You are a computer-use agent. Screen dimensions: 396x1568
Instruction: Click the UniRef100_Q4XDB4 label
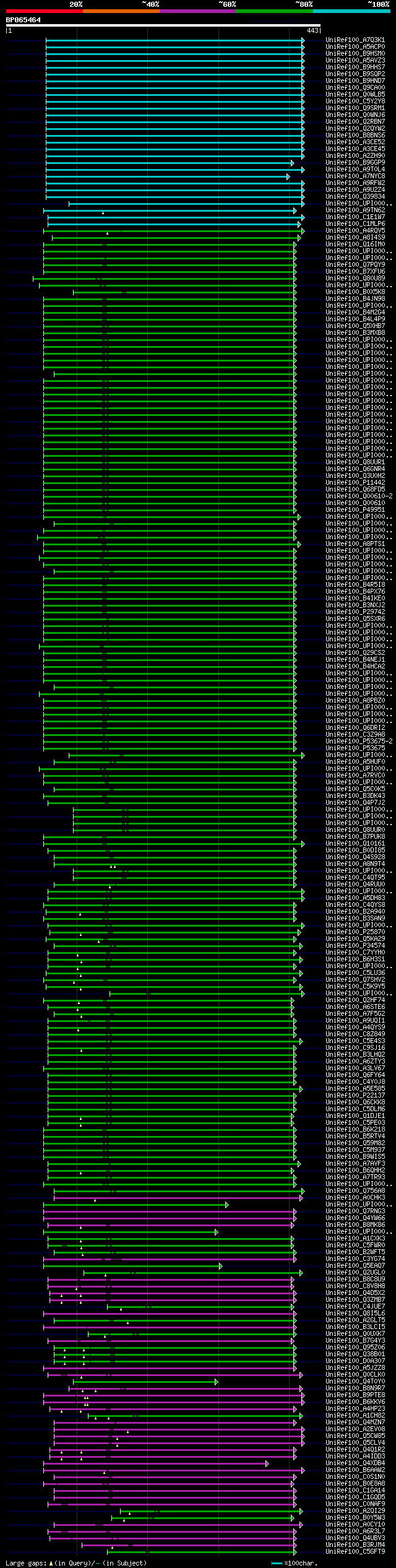[355, 1463]
